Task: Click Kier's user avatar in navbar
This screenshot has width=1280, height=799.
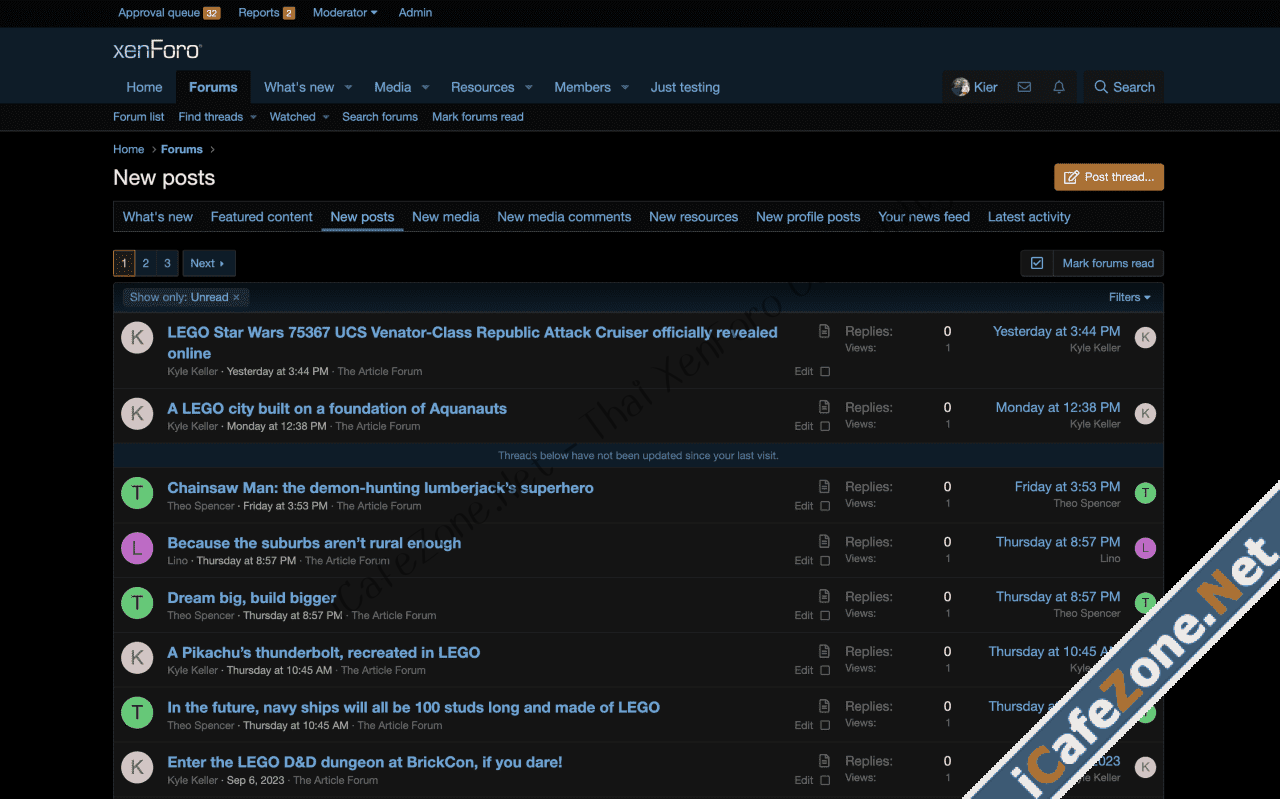Action: click(961, 87)
